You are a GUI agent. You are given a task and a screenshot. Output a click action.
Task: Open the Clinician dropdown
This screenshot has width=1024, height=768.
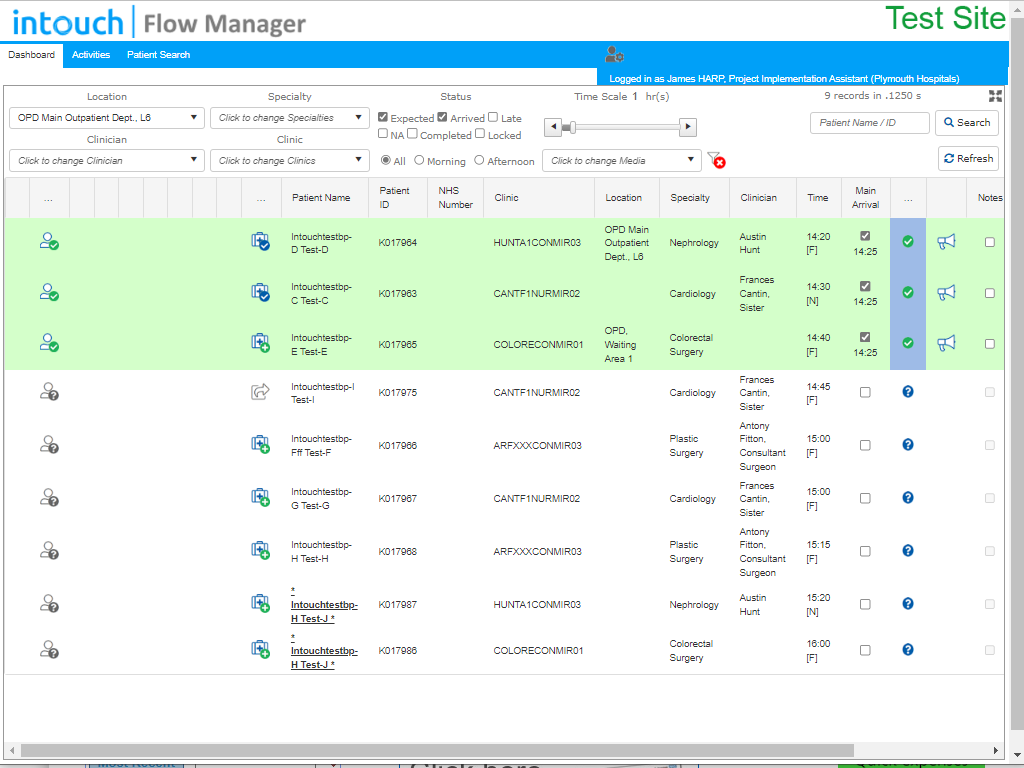[x=107, y=161]
